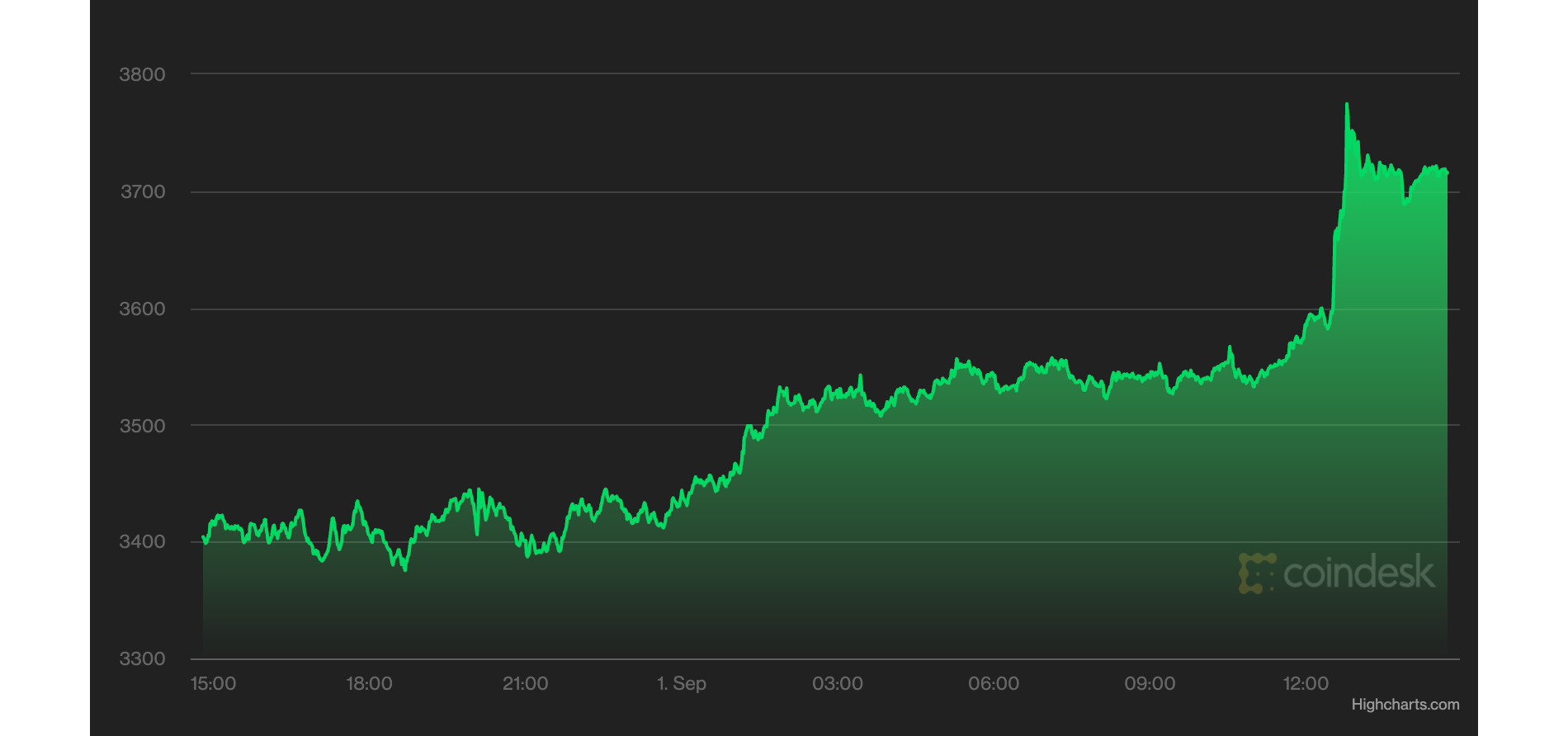Select the 3400 price axis label
Screen dimensions: 1568x736
tap(142, 541)
